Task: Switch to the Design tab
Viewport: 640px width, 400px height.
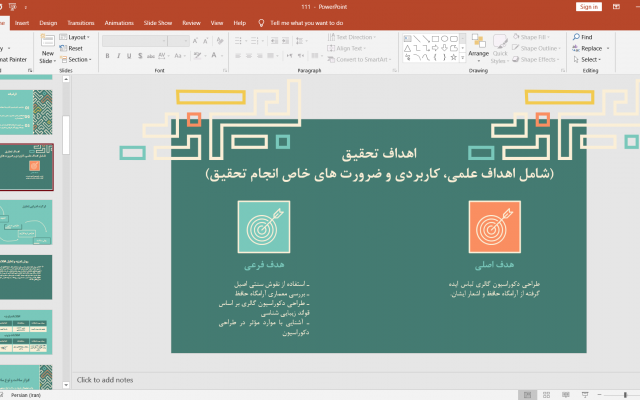Action: (x=48, y=23)
